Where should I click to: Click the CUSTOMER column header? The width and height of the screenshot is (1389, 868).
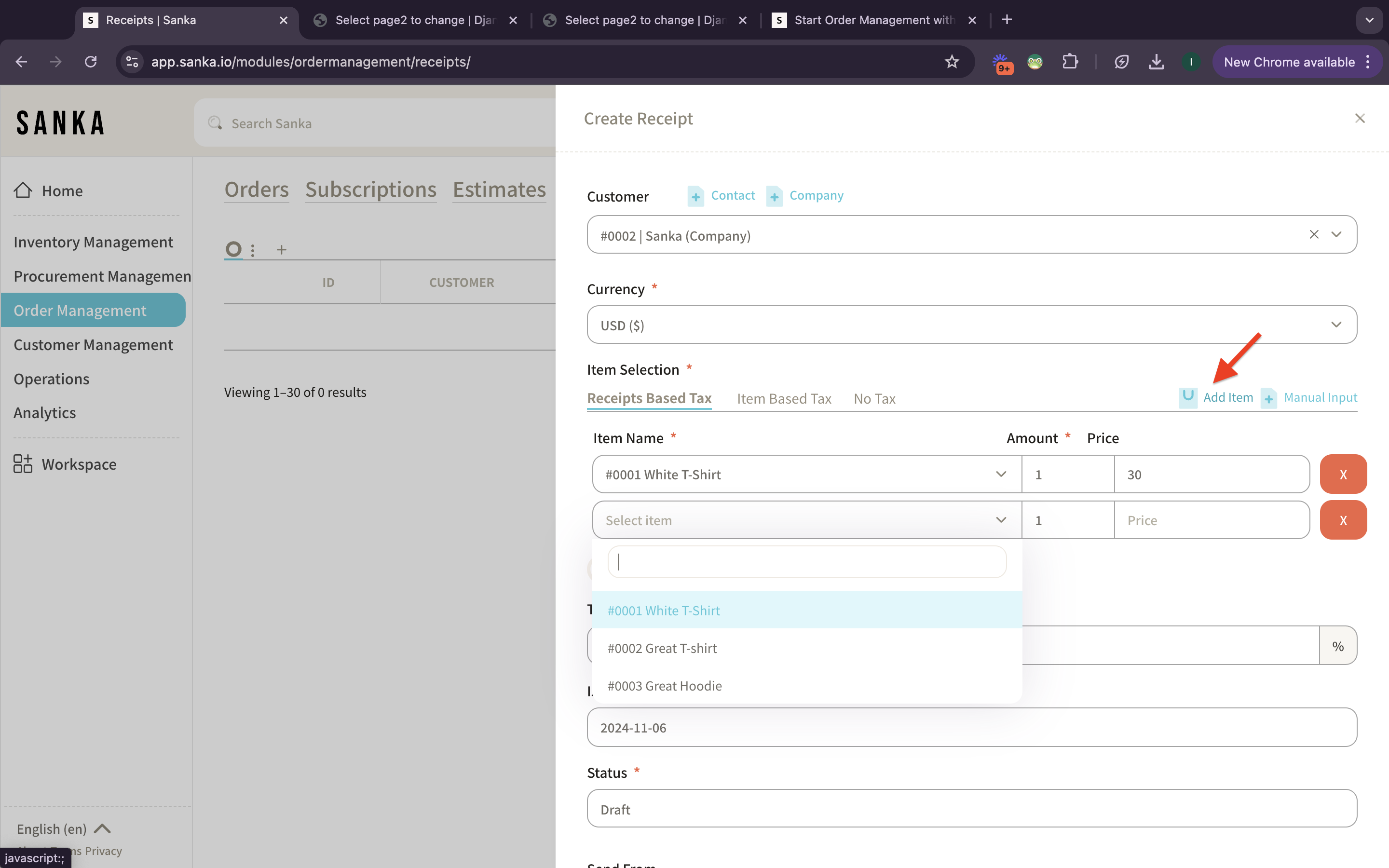(x=462, y=282)
